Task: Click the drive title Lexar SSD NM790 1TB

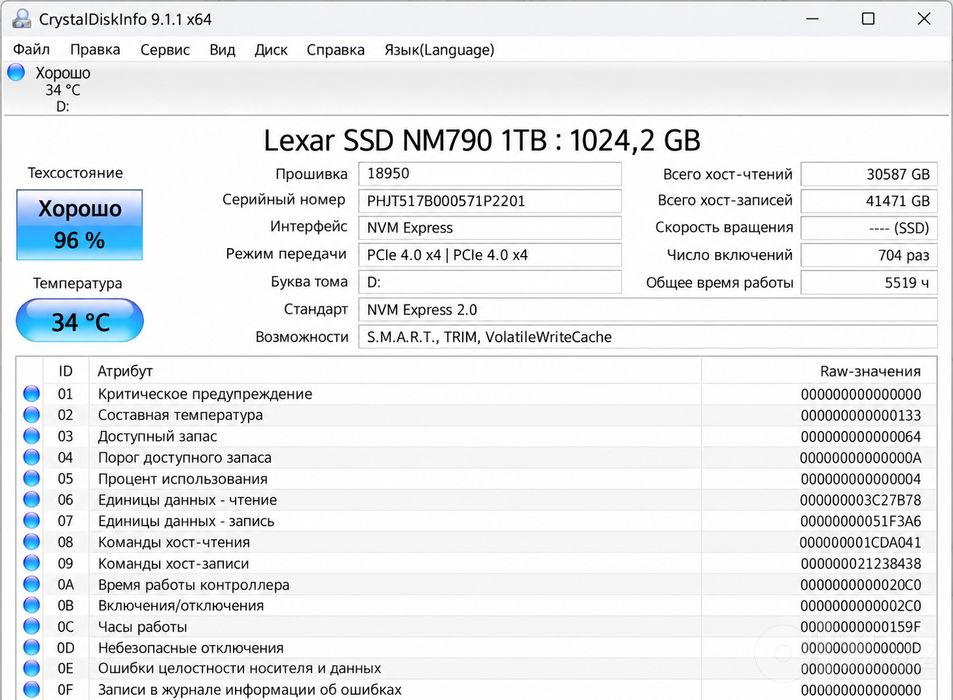Action: [482, 140]
